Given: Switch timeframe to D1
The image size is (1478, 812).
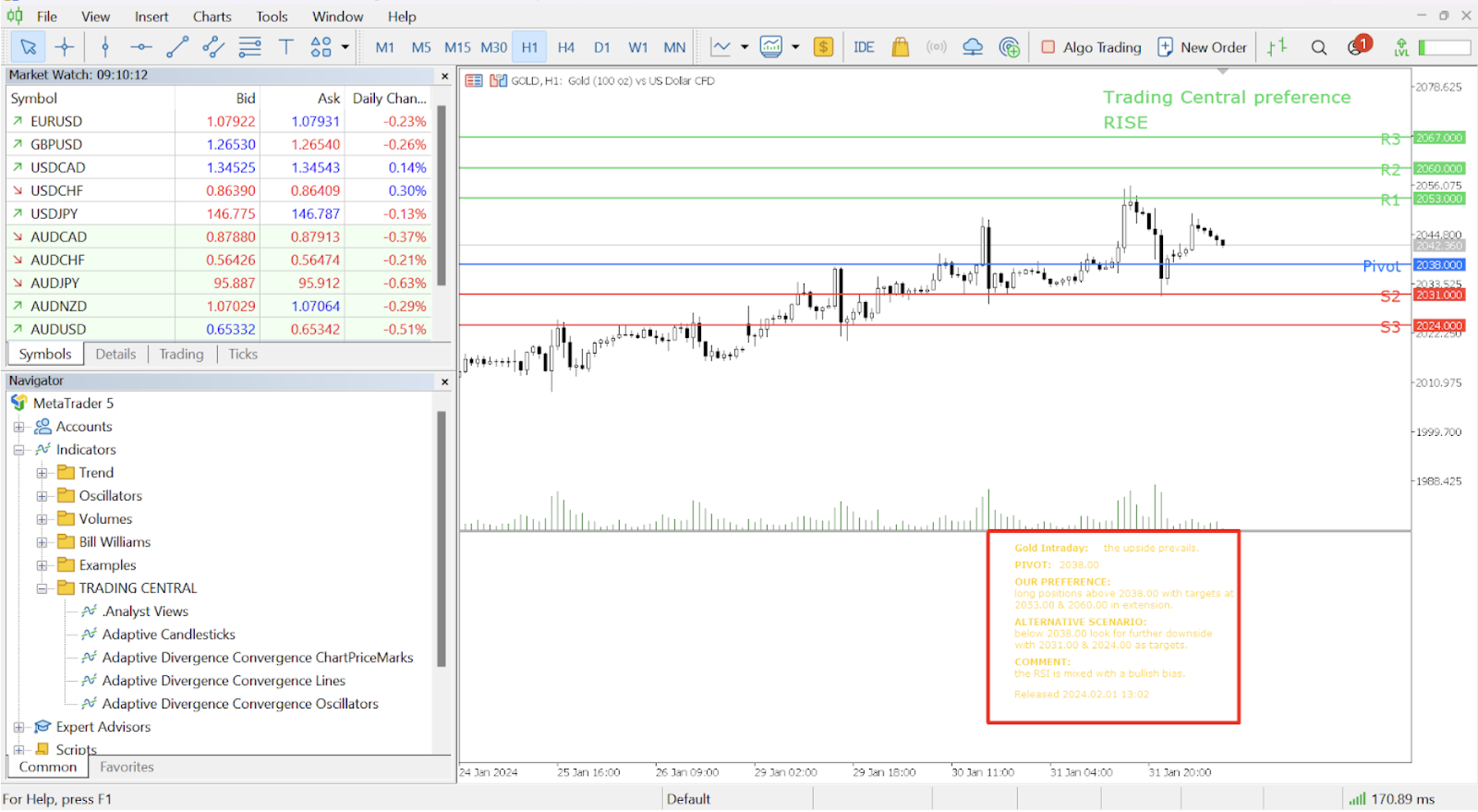Looking at the screenshot, I should click(602, 47).
